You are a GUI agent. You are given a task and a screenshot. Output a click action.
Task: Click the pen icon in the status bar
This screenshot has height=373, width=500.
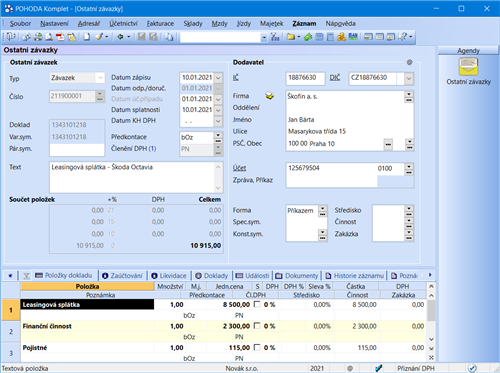379,368
